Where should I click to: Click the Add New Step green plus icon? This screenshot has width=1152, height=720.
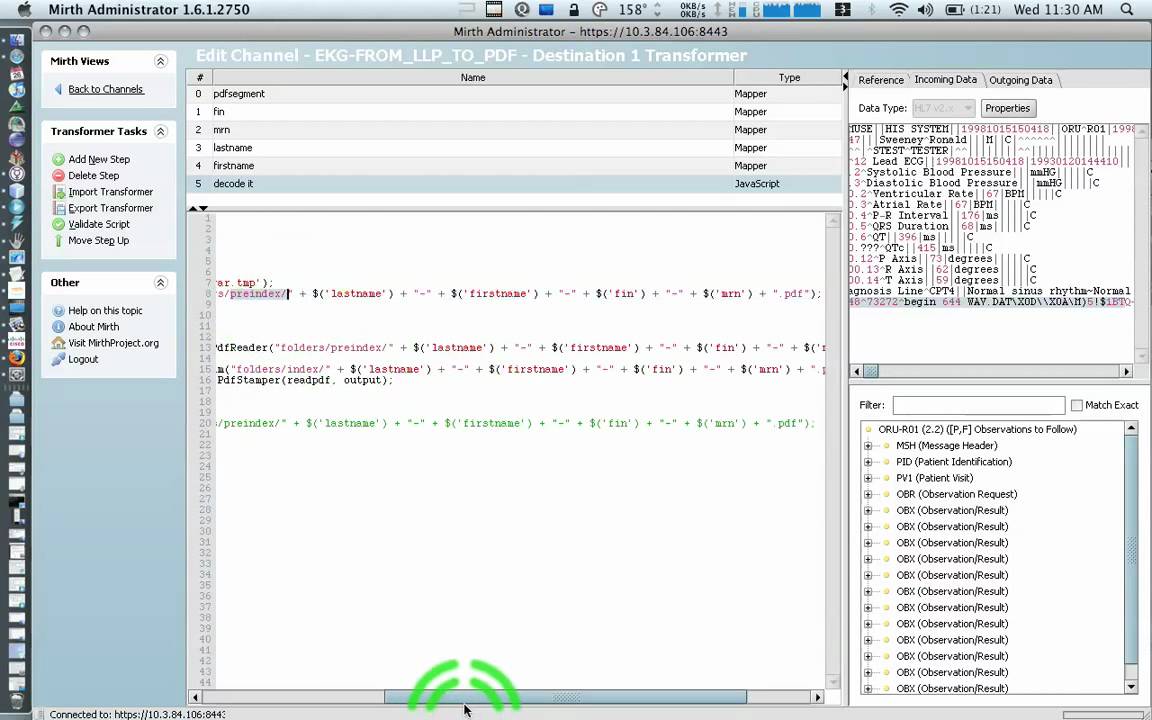pyautogui.click(x=59, y=159)
